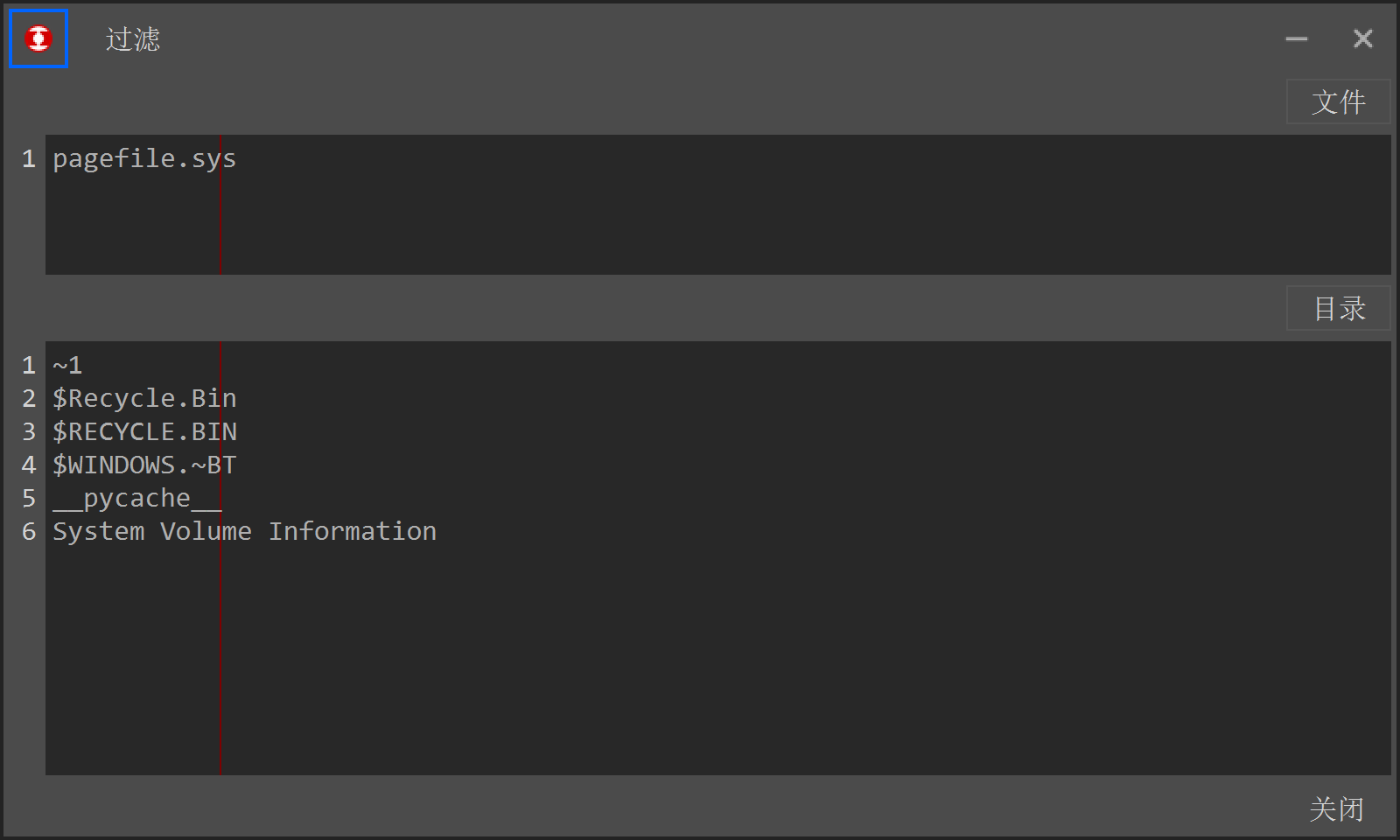Select the $Recycle.Bin line in directory list

pos(144,399)
